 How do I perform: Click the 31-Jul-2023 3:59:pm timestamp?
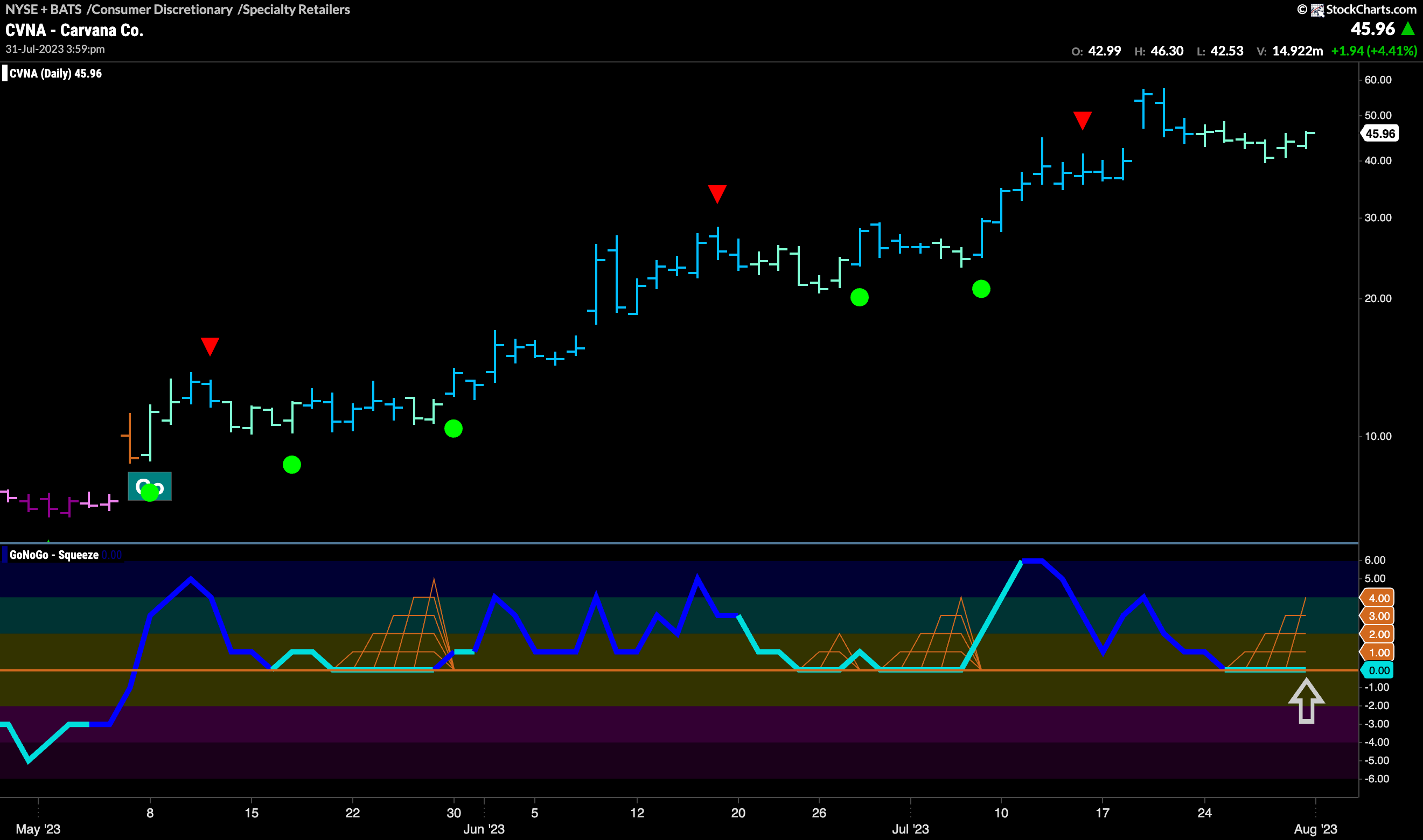(55, 48)
